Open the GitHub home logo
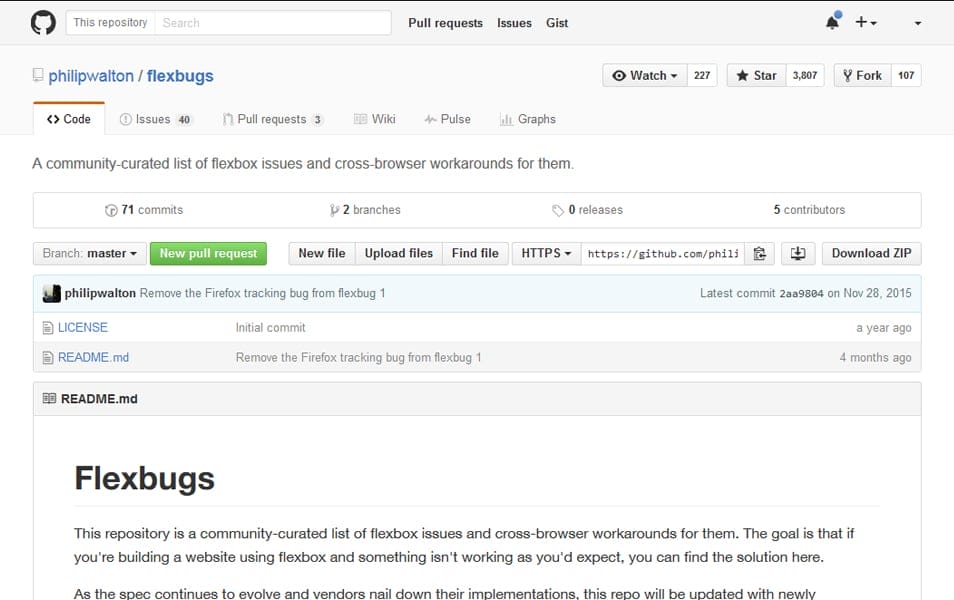This screenshot has height=600, width=954. tap(43, 23)
